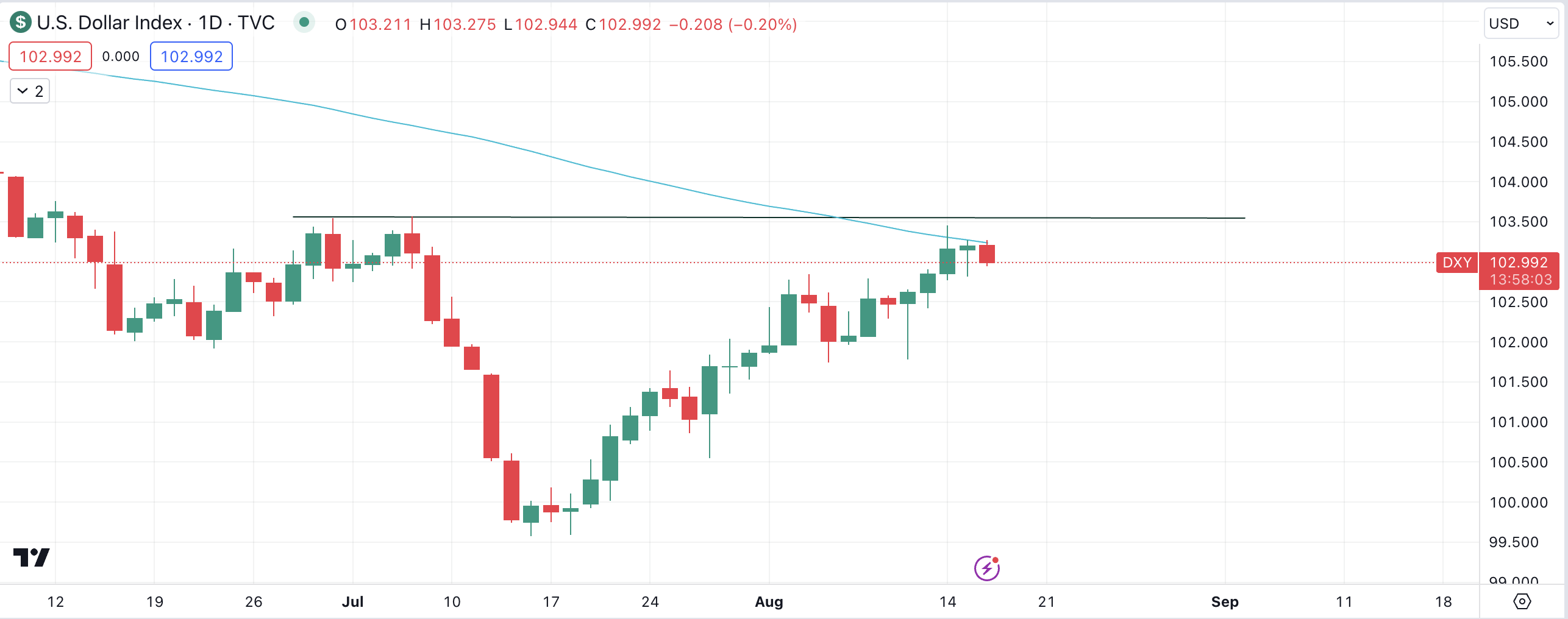Click the Sep date label on time axis
Screen dimensions: 1568x619
click(x=1225, y=602)
